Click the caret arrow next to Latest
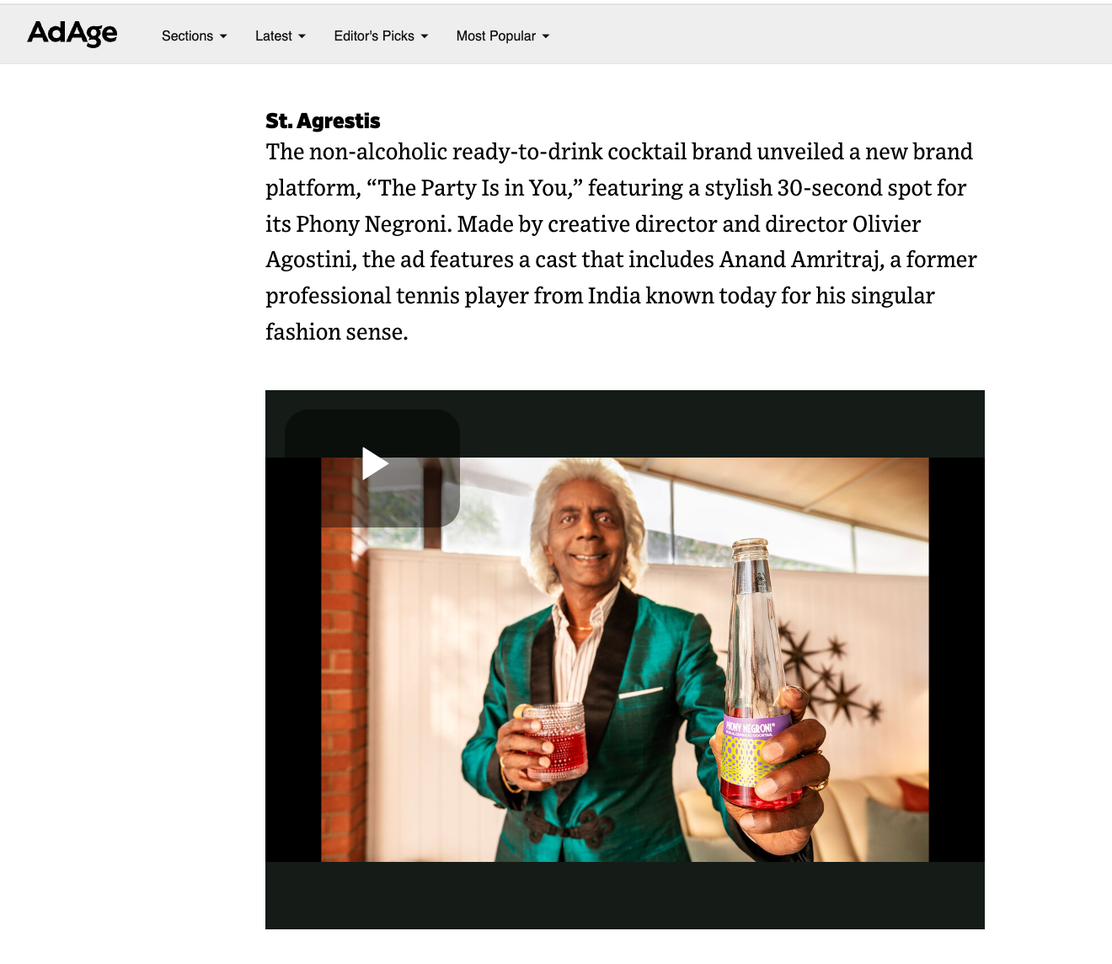The image size is (1112, 964). pos(302,36)
